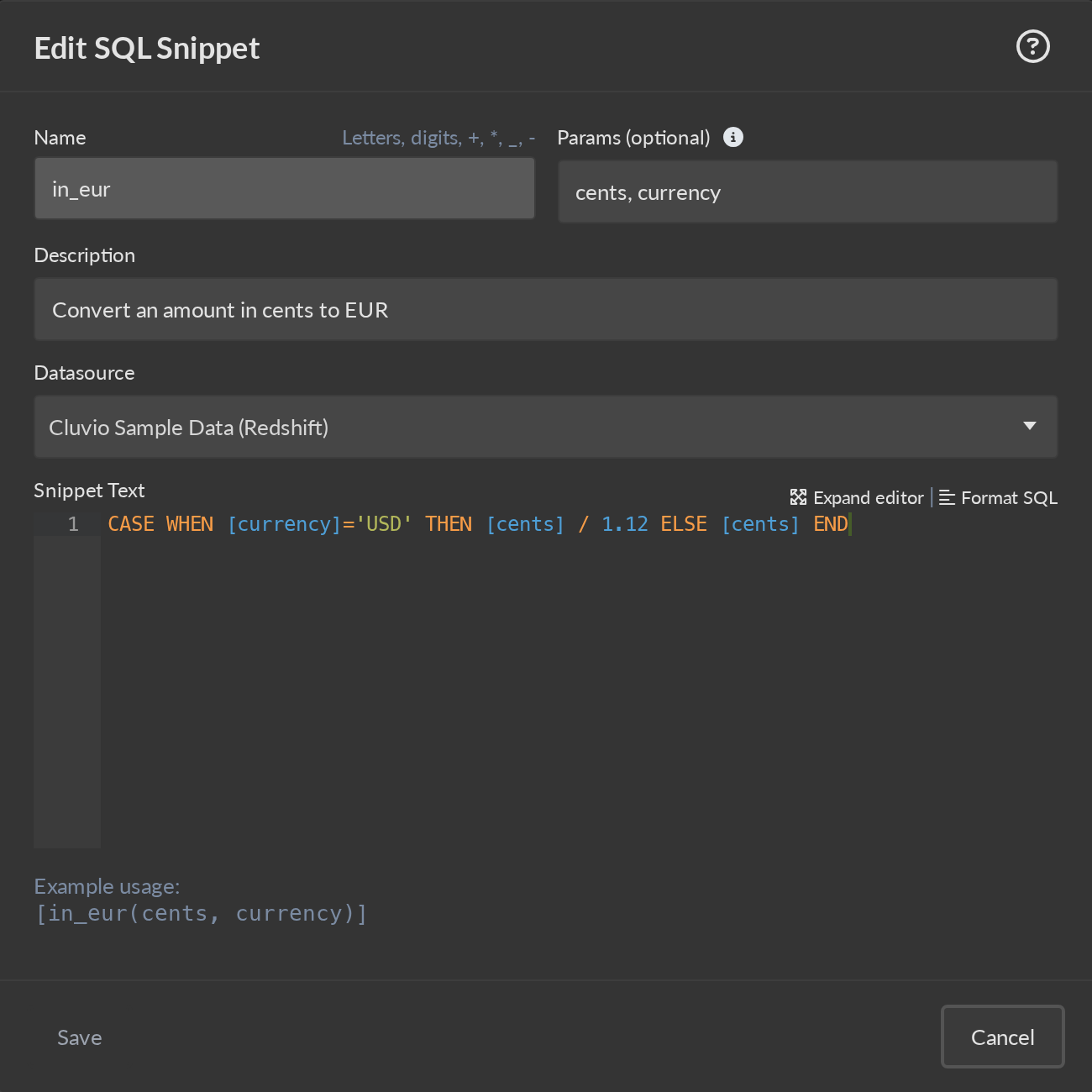This screenshot has height=1092, width=1092.
Task: Open the Datasource dropdown arrow
Action: pyautogui.click(x=1029, y=426)
